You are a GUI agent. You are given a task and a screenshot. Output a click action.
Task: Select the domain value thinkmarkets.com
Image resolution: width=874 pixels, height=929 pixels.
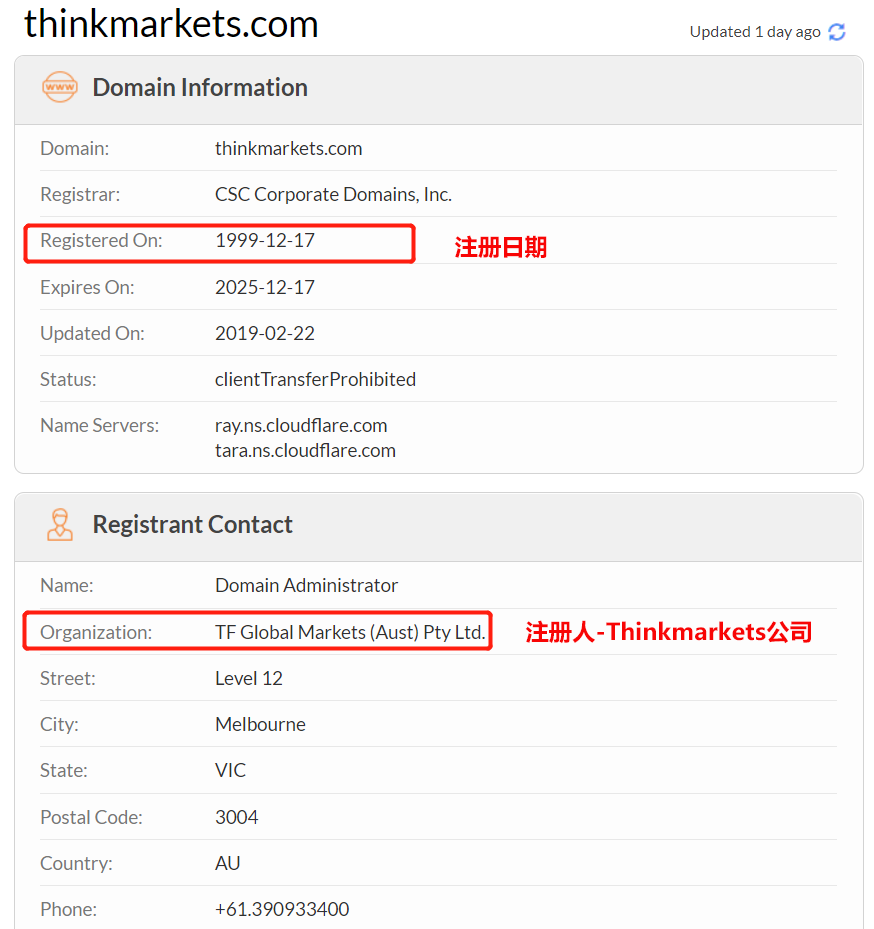289,148
